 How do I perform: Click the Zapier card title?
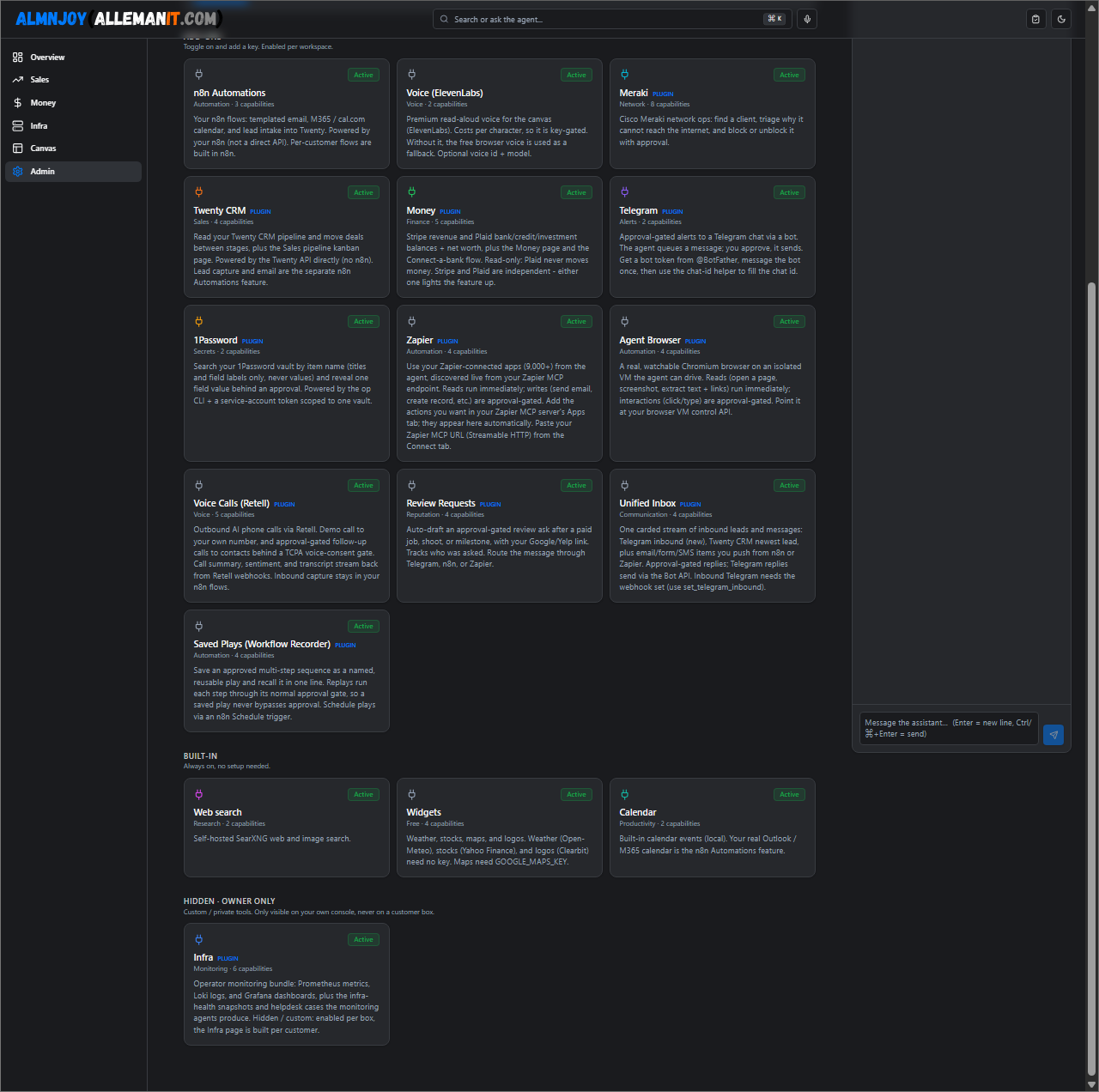[x=420, y=340]
